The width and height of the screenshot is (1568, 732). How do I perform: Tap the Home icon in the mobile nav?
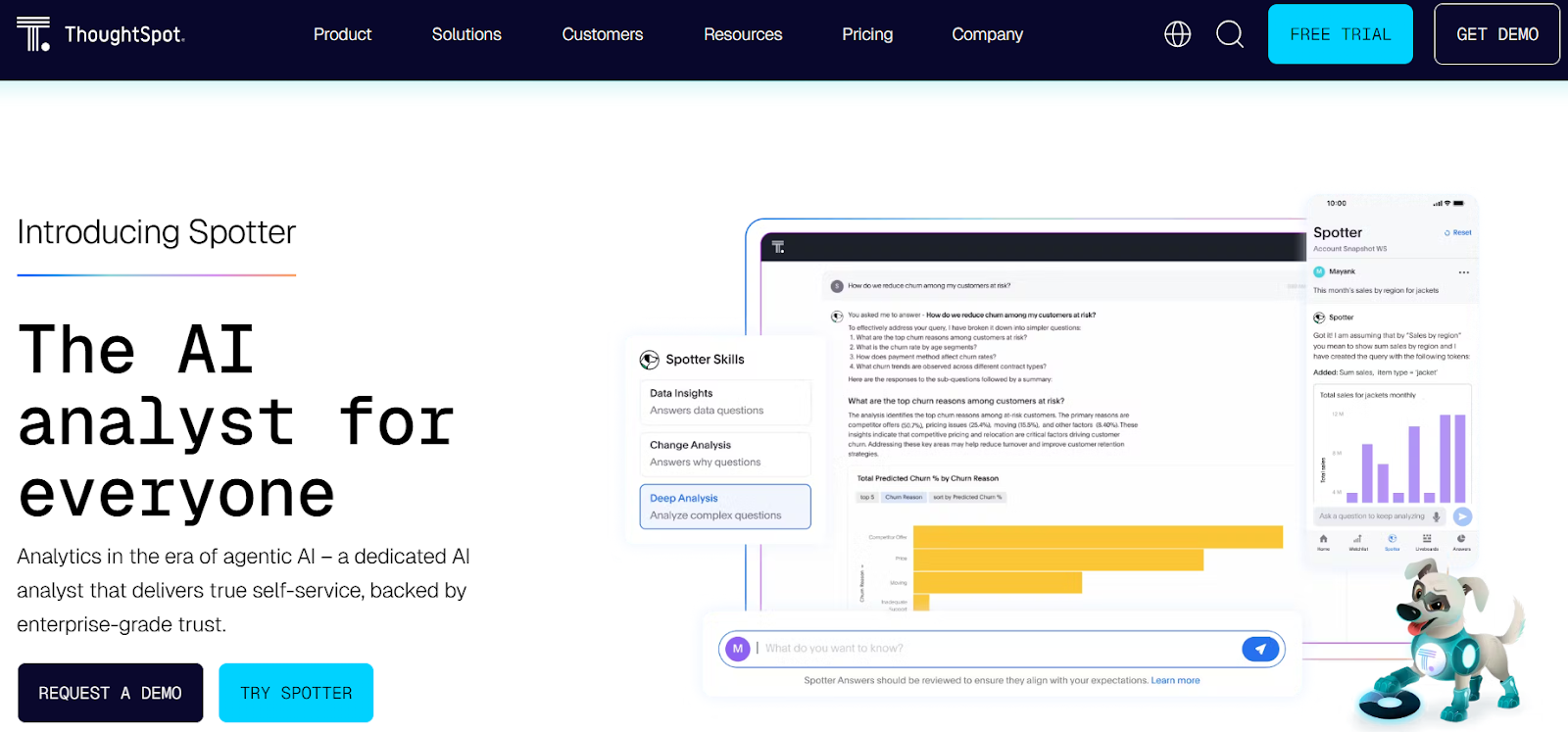[x=1323, y=541]
